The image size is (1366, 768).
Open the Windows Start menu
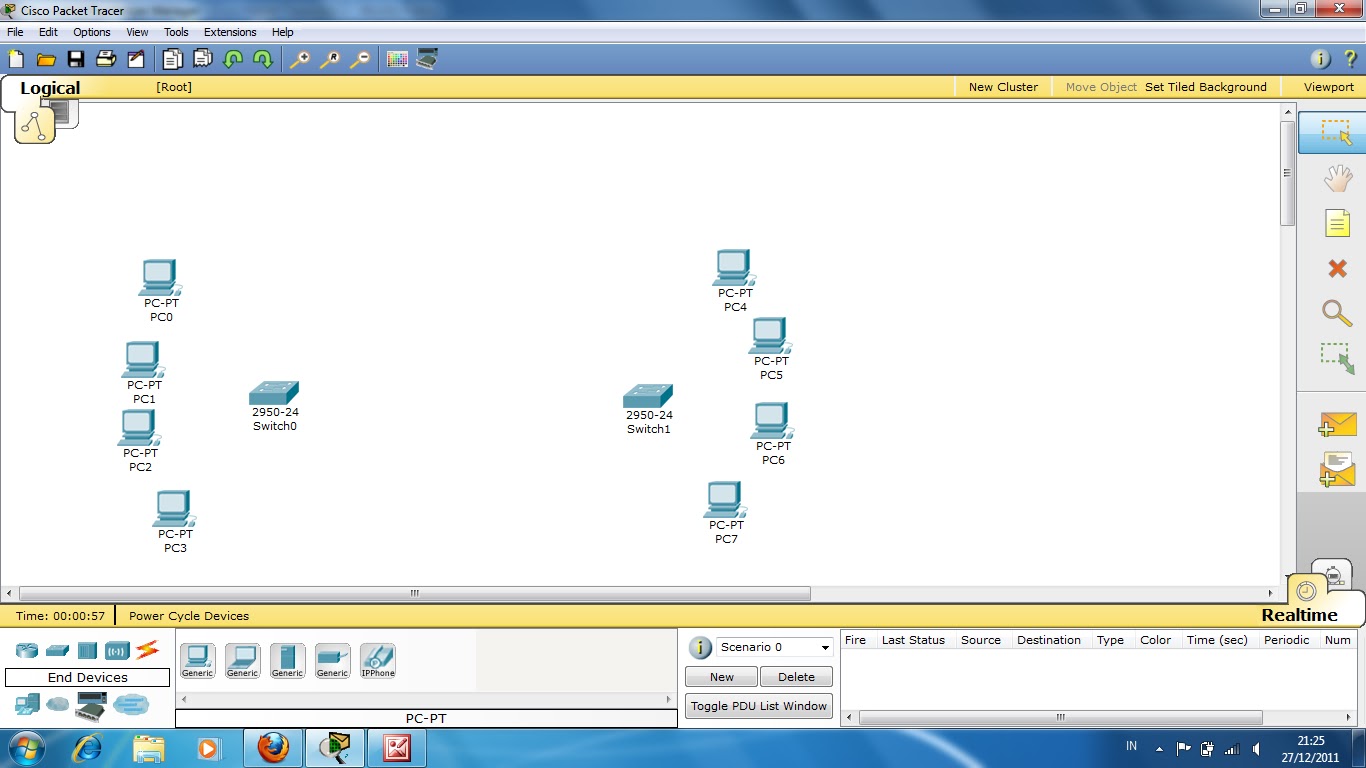point(25,748)
